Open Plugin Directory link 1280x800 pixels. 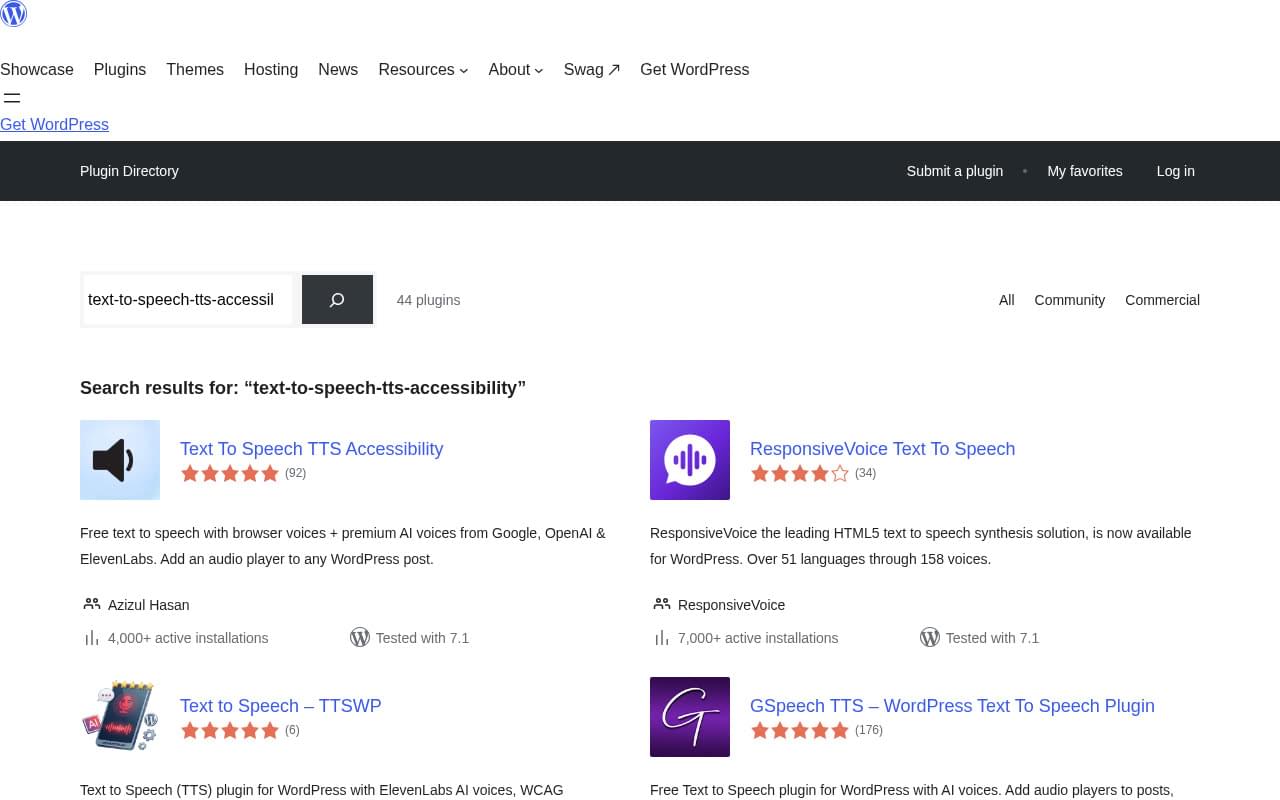[x=129, y=171]
